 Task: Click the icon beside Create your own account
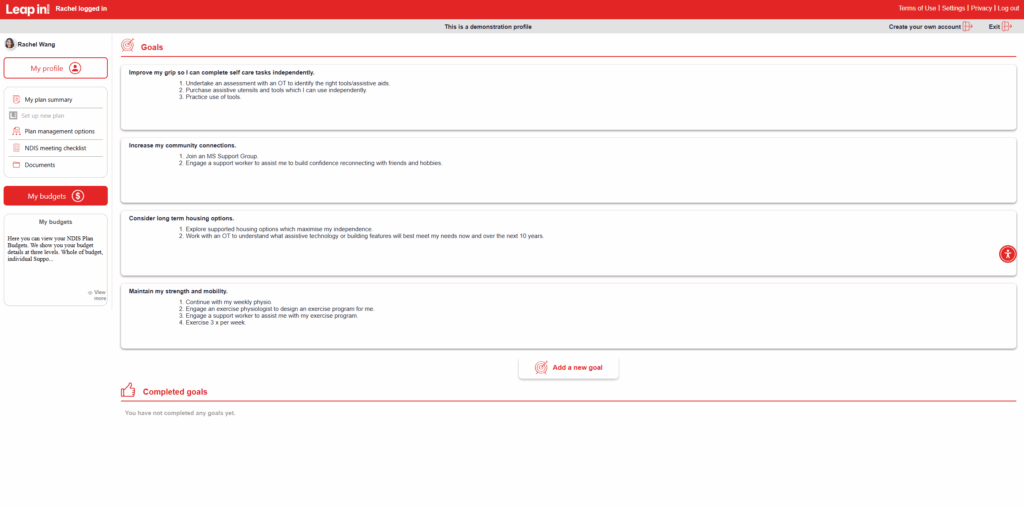967,27
